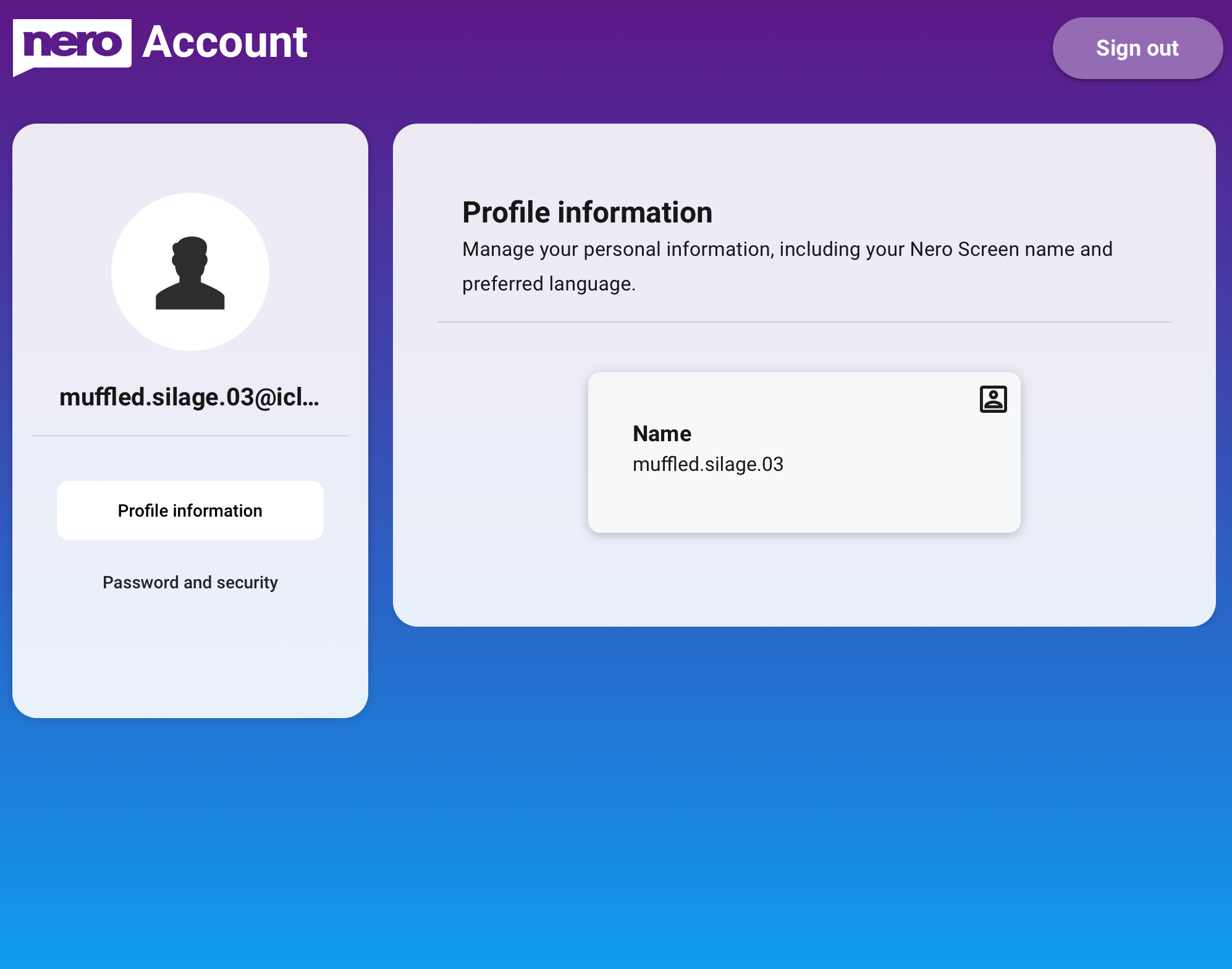Click the bold "Name" label
This screenshot has width=1232, height=969.
pos(662,433)
